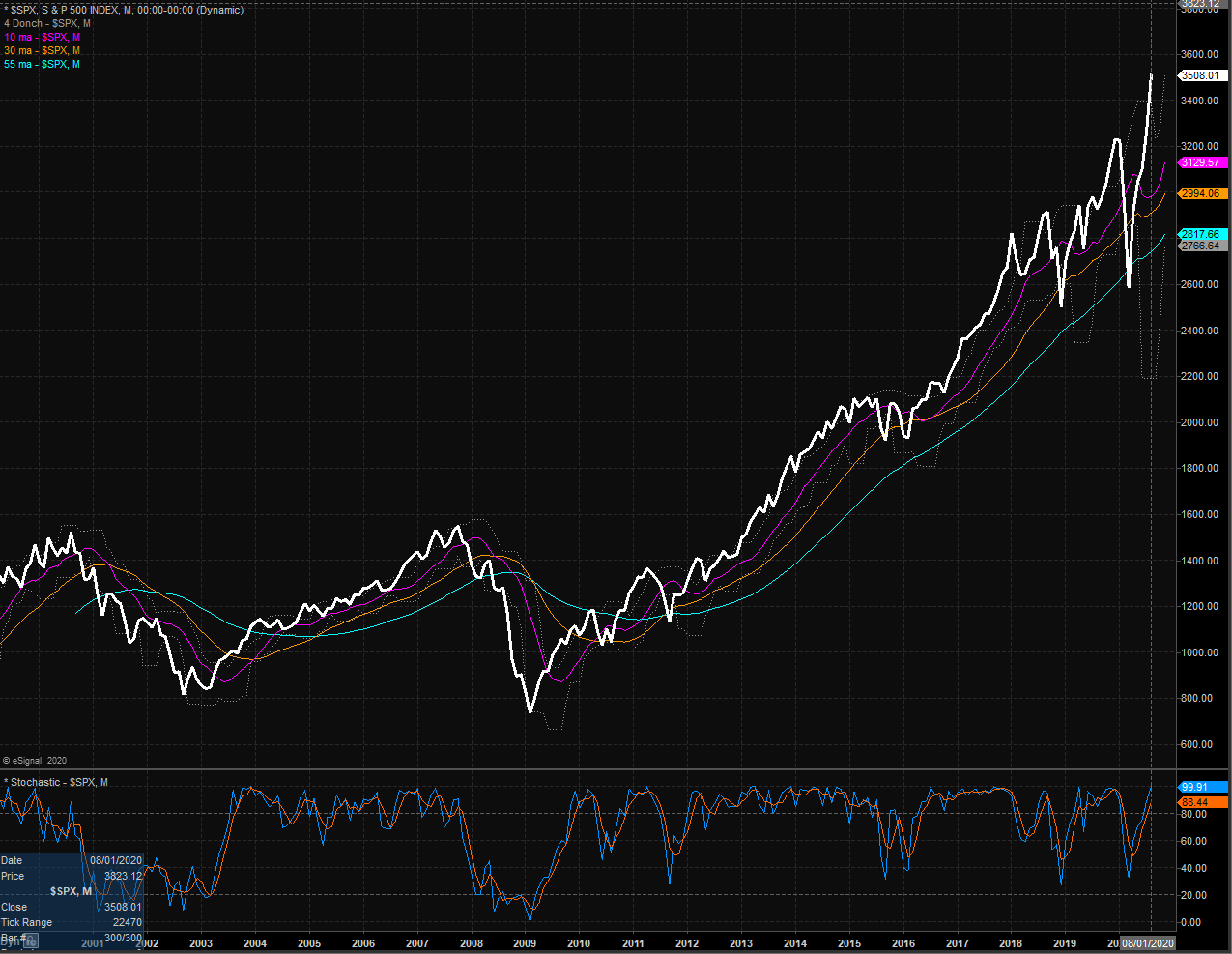The width and height of the screenshot is (1232, 954).
Task: Click the 1600.00 price axis label
Action: pos(1200,514)
